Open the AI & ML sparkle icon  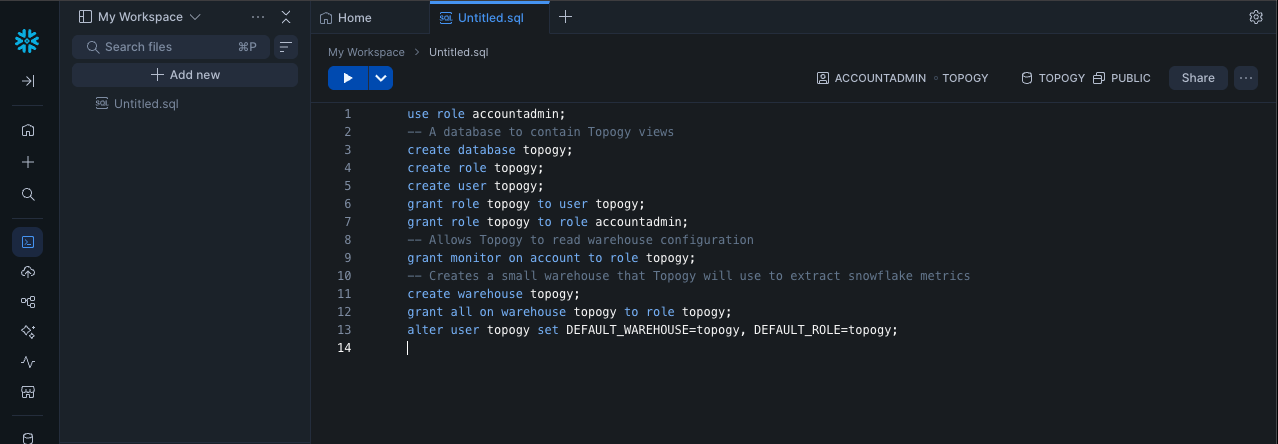point(28,331)
